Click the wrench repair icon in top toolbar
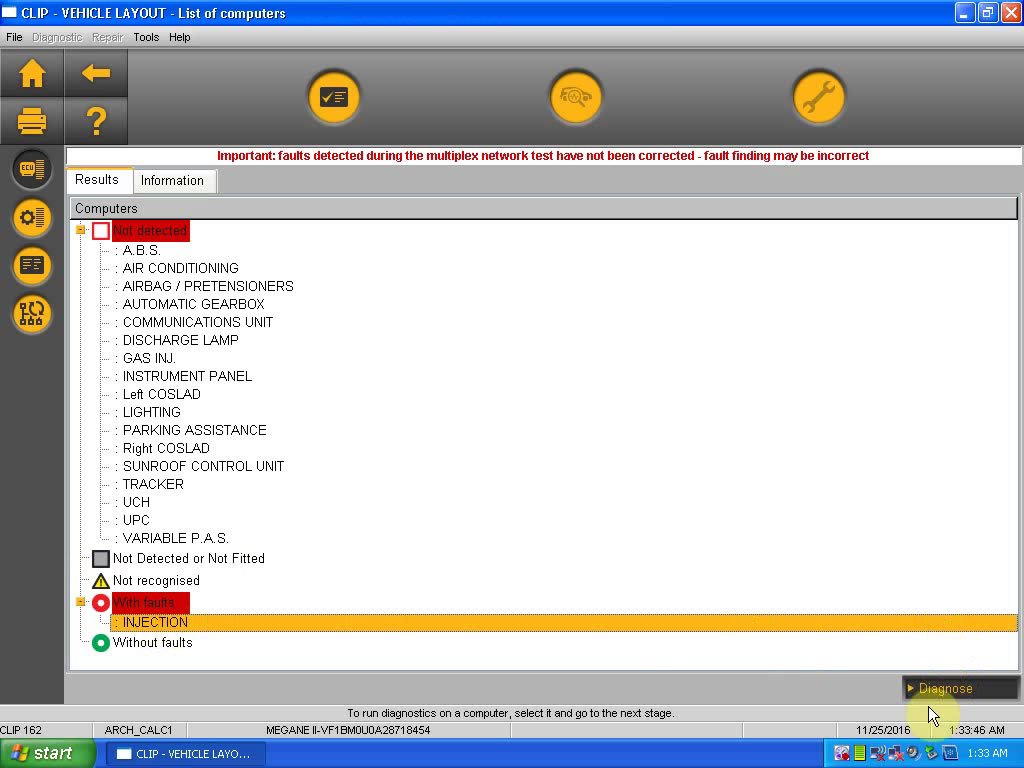Image resolution: width=1024 pixels, height=768 pixels. click(819, 97)
